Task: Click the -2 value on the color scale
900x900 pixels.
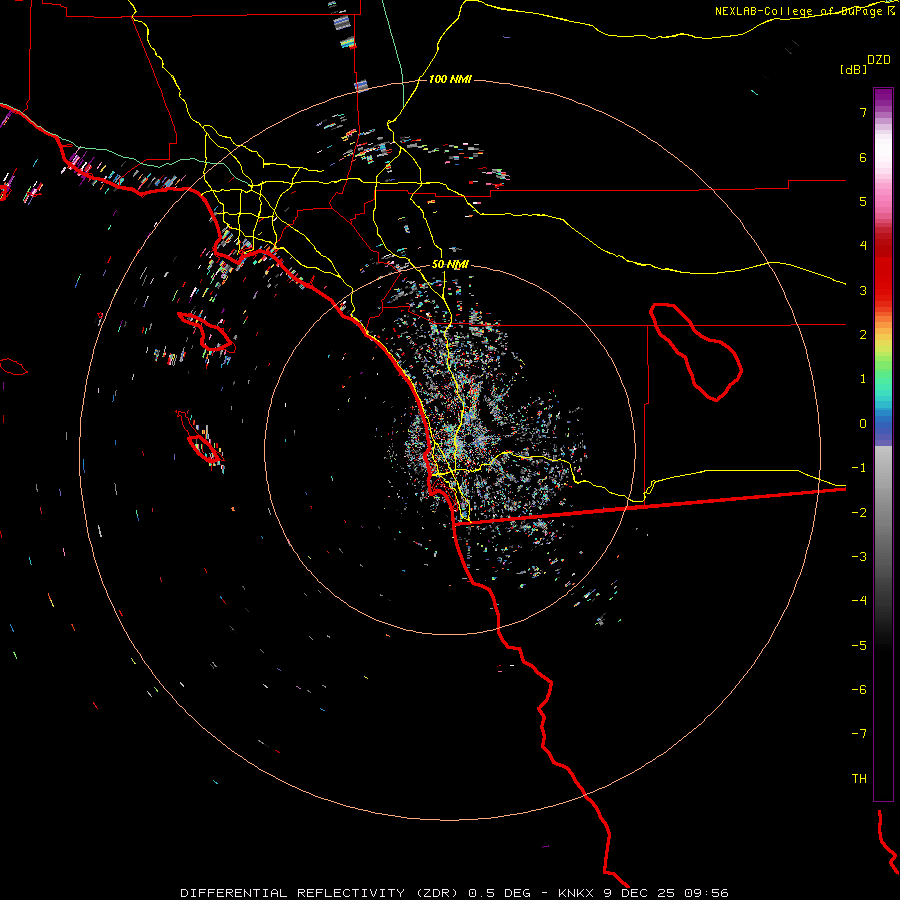Action: click(x=859, y=513)
